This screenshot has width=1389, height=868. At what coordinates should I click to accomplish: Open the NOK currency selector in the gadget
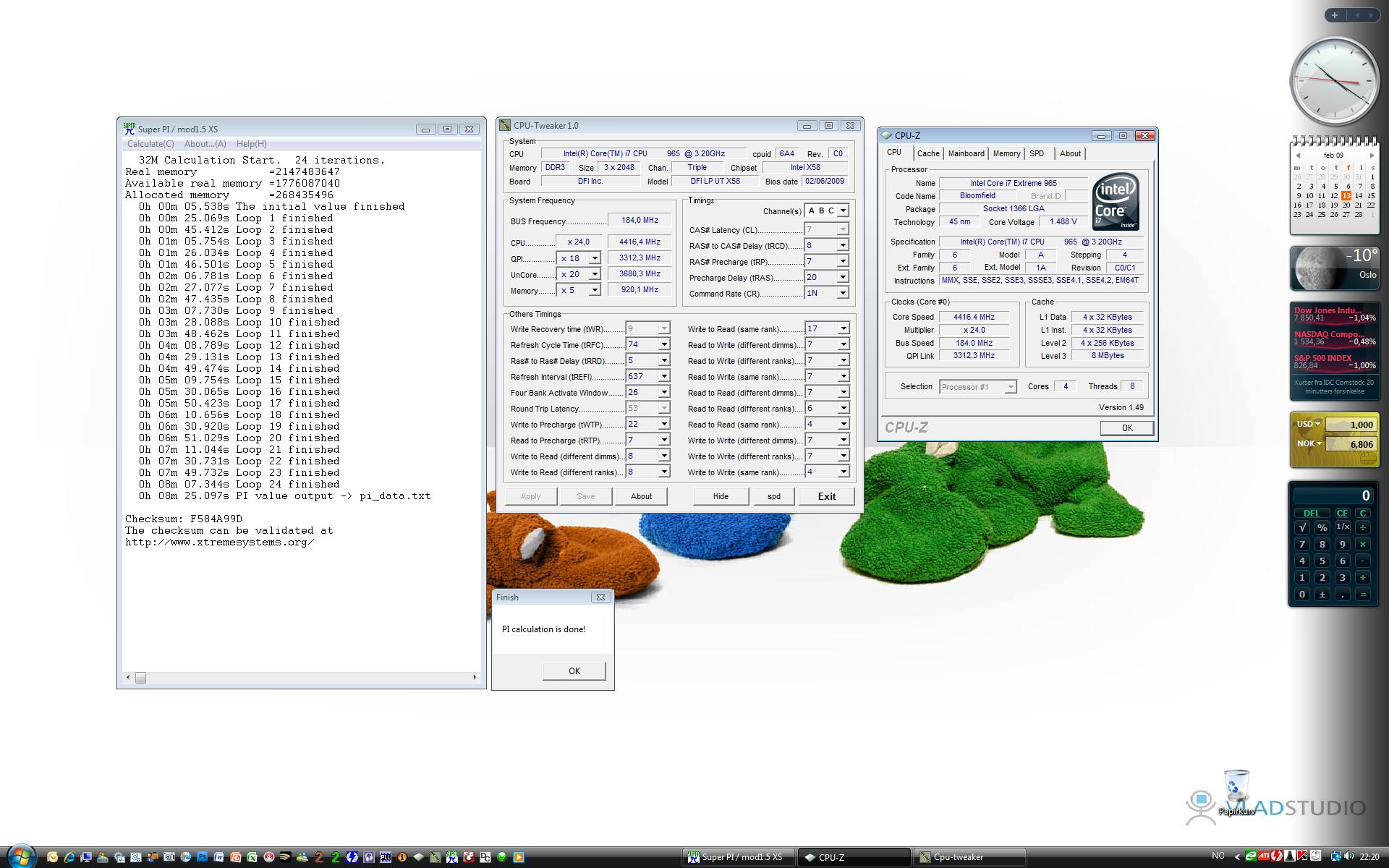tap(1309, 444)
